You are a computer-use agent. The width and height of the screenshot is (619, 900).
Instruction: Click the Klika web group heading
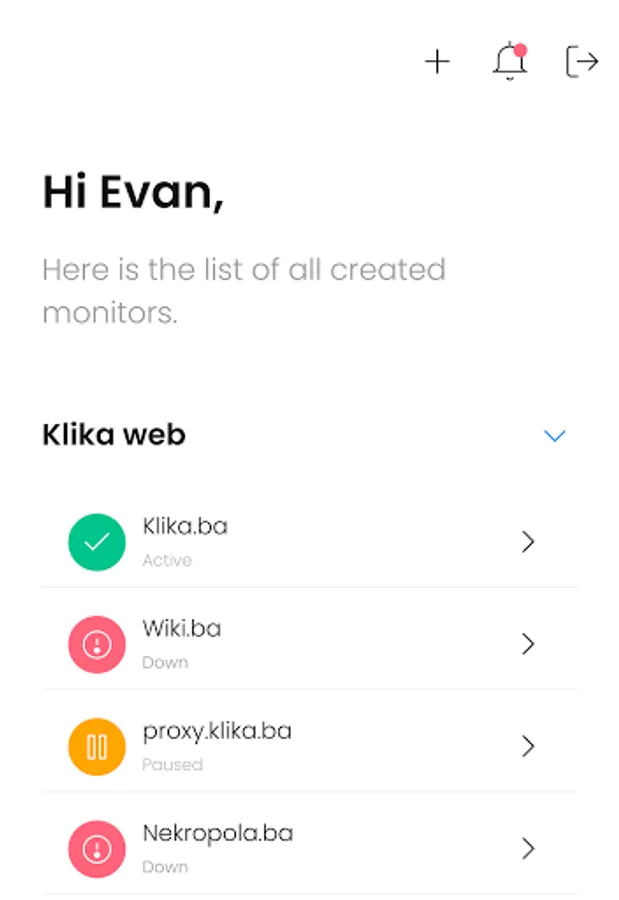tap(114, 435)
